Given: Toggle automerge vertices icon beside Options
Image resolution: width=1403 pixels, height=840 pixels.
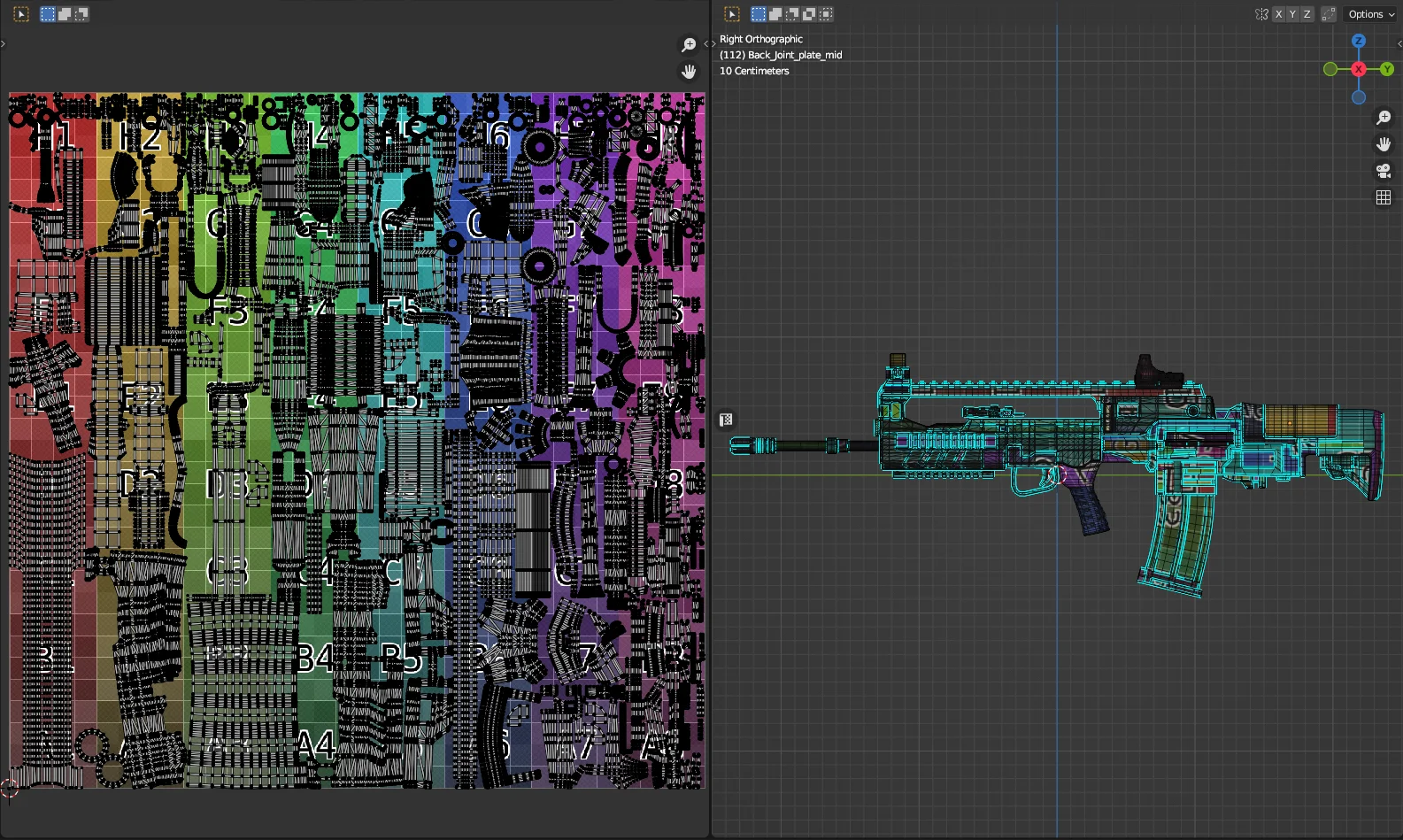Looking at the screenshot, I should tap(1329, 14).
